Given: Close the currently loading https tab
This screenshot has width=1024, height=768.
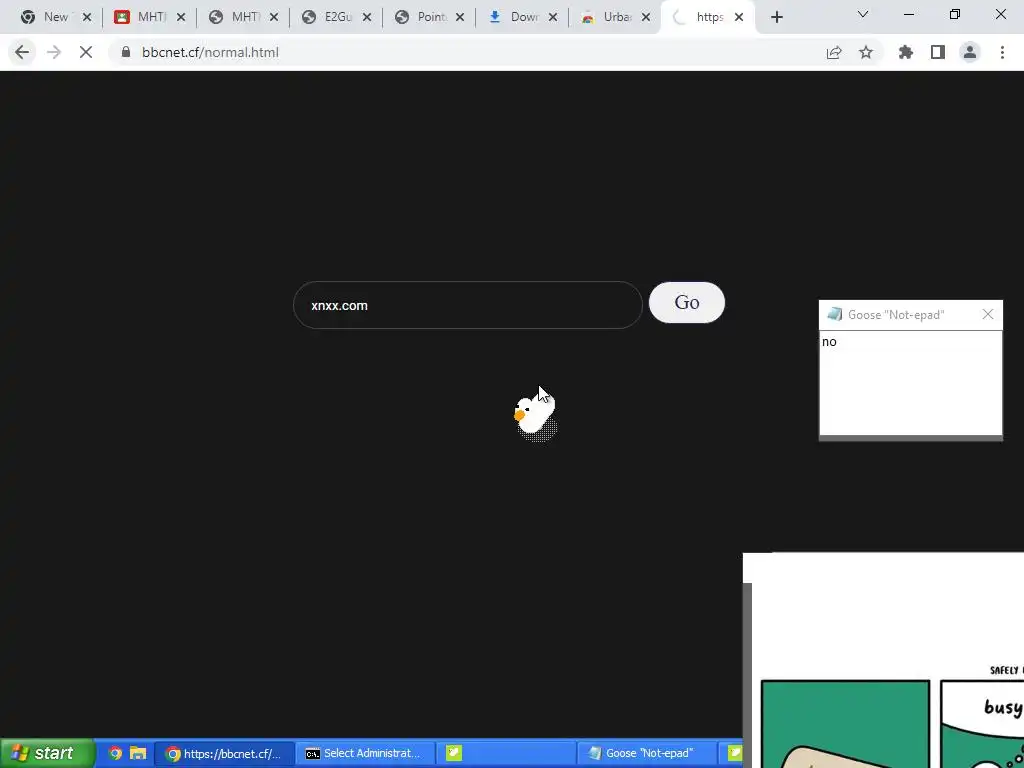Looking at the screenshot, I should (739, 18).
